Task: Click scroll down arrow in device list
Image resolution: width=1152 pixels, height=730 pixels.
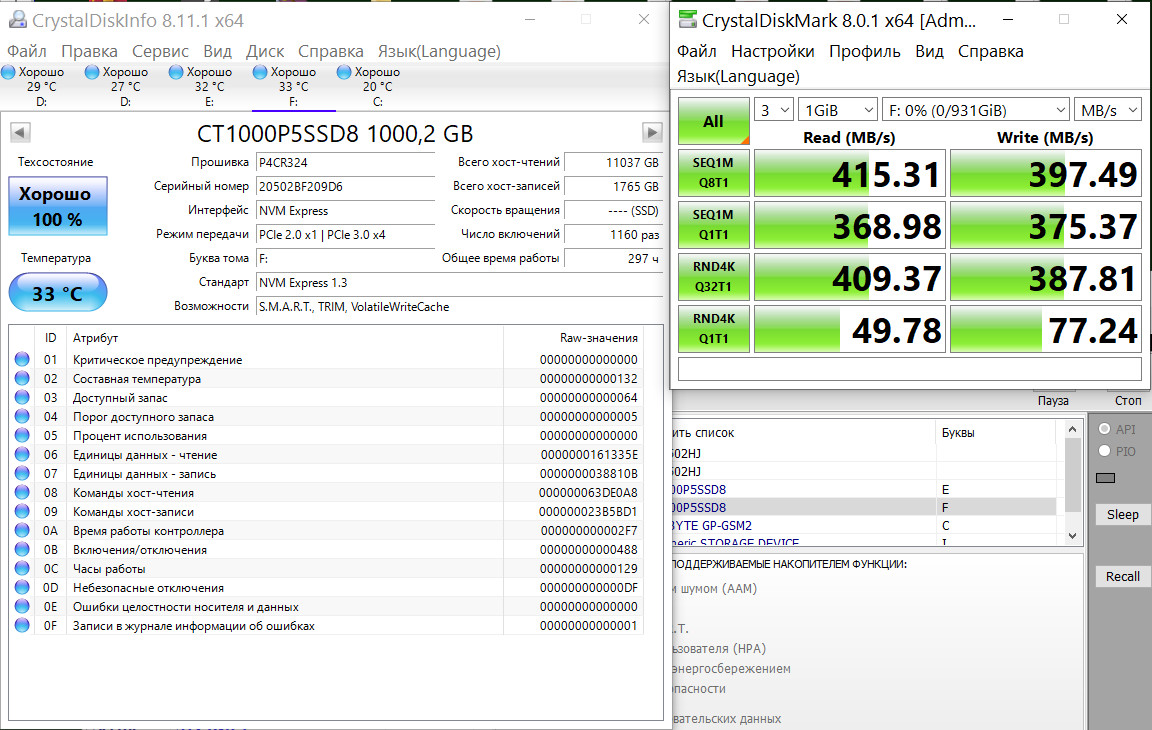Action: [1073, 536]
